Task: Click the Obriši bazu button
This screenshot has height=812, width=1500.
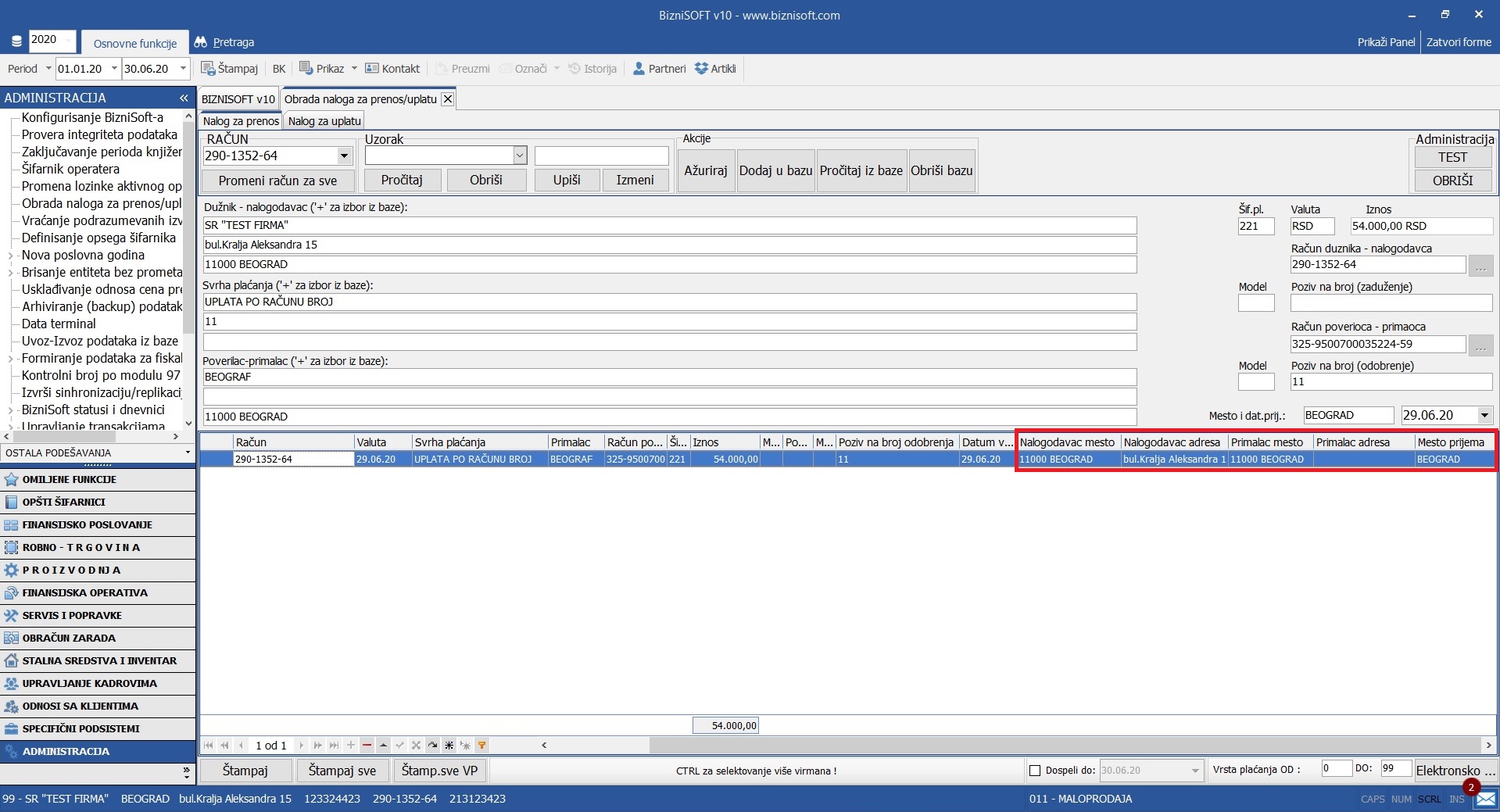Action: tap(942, 170)
